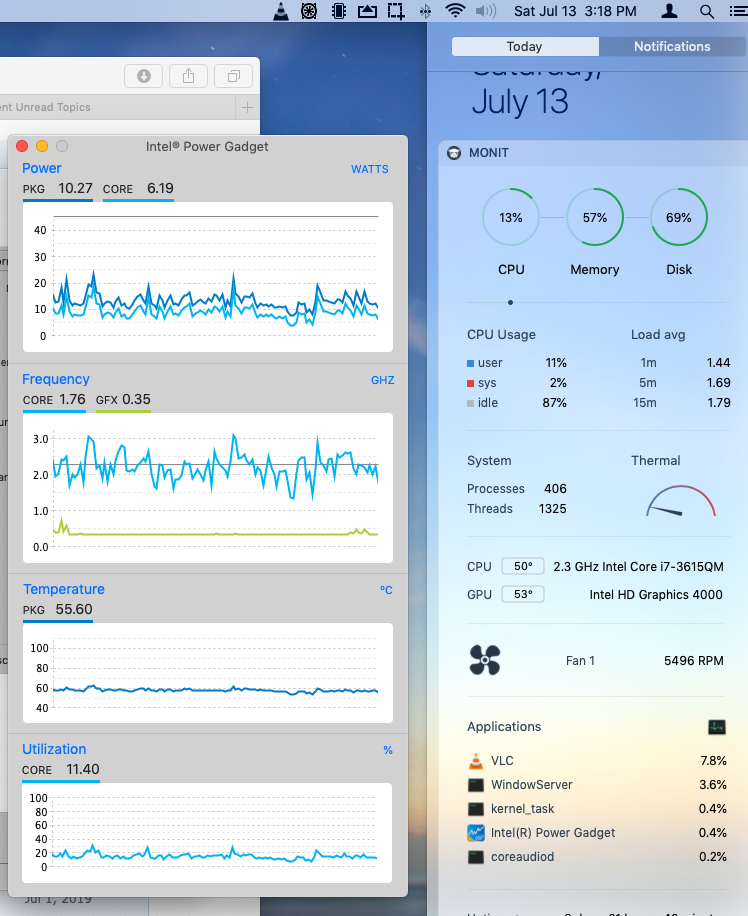Click the Safari share button
This screenshot has width=748, height=916.
coord(188,76)
